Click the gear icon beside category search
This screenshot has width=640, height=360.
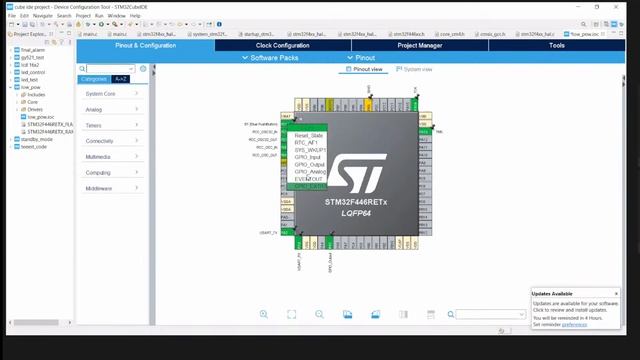point(143,69)
